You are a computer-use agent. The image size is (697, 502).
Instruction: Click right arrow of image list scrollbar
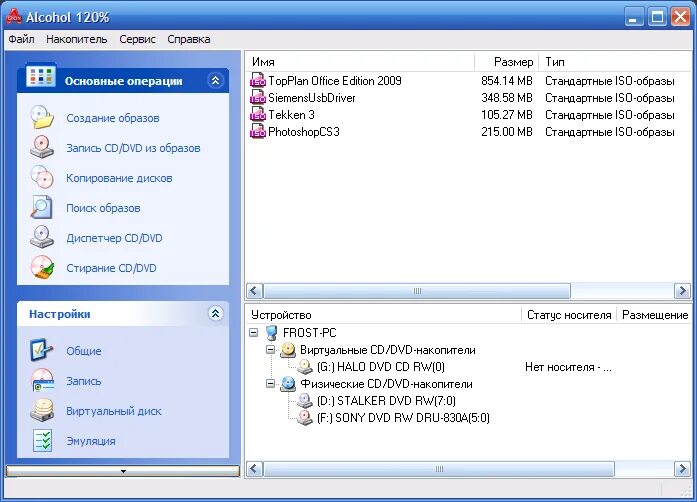coord(682,291)
